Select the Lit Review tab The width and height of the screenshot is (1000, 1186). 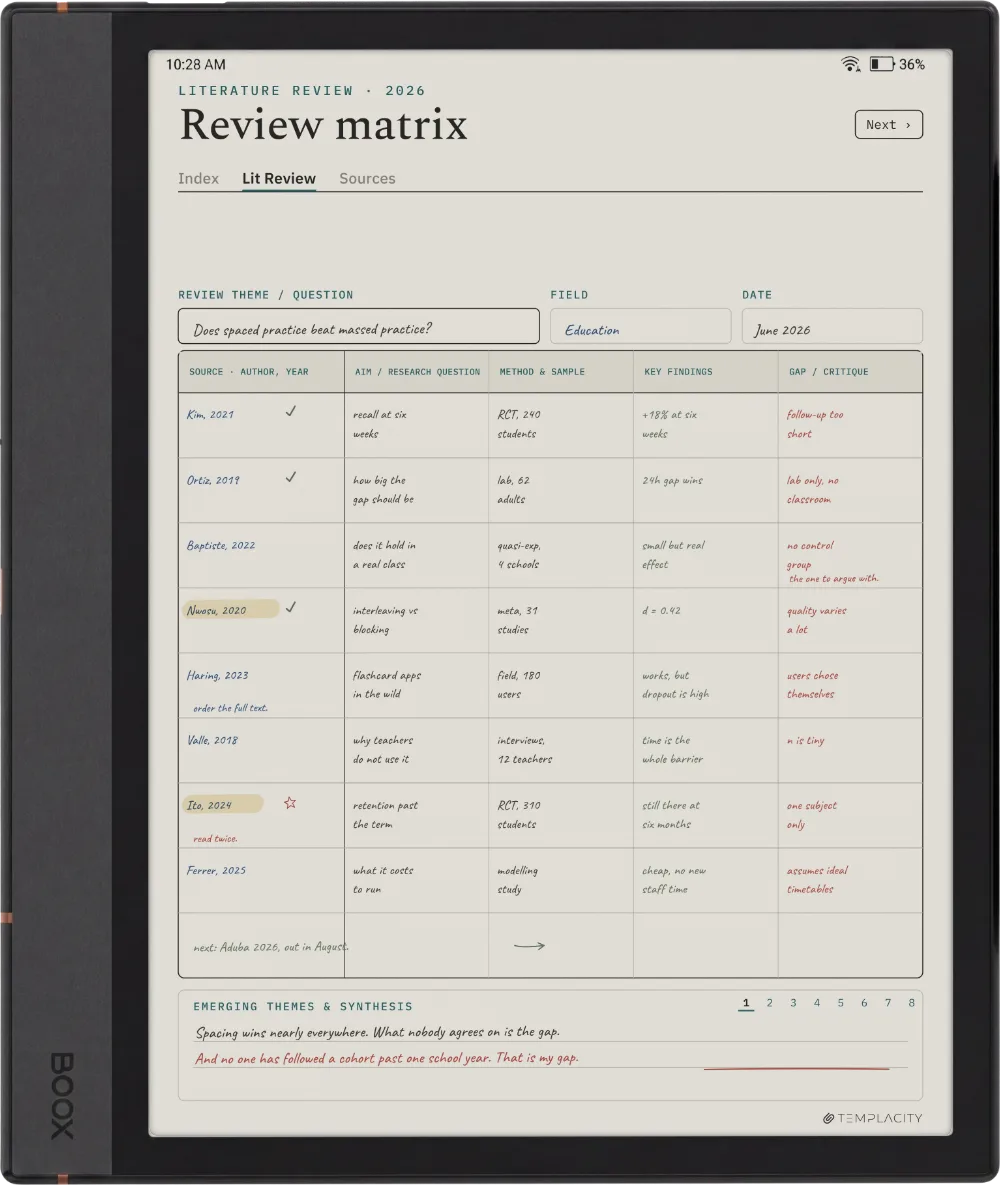tap(279, 179)
